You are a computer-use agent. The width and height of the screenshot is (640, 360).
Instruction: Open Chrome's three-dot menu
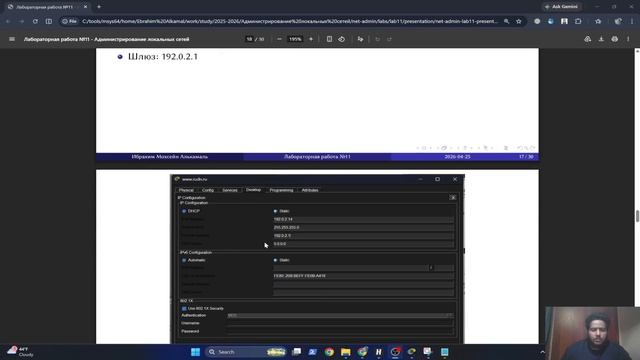pos(632,21)
